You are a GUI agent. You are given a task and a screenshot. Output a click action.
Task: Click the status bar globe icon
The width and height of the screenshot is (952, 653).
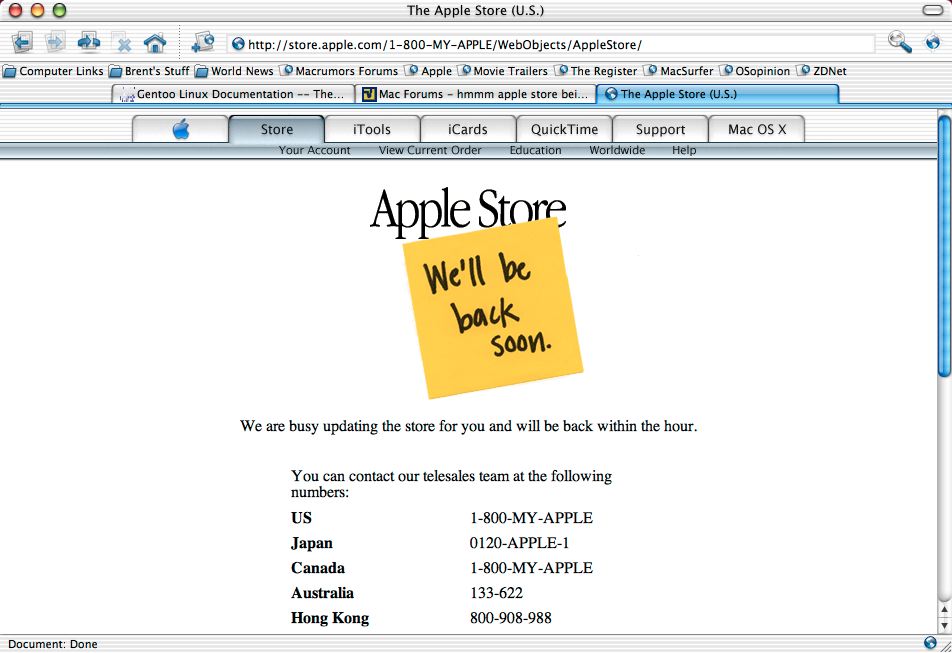coord(930,643)
